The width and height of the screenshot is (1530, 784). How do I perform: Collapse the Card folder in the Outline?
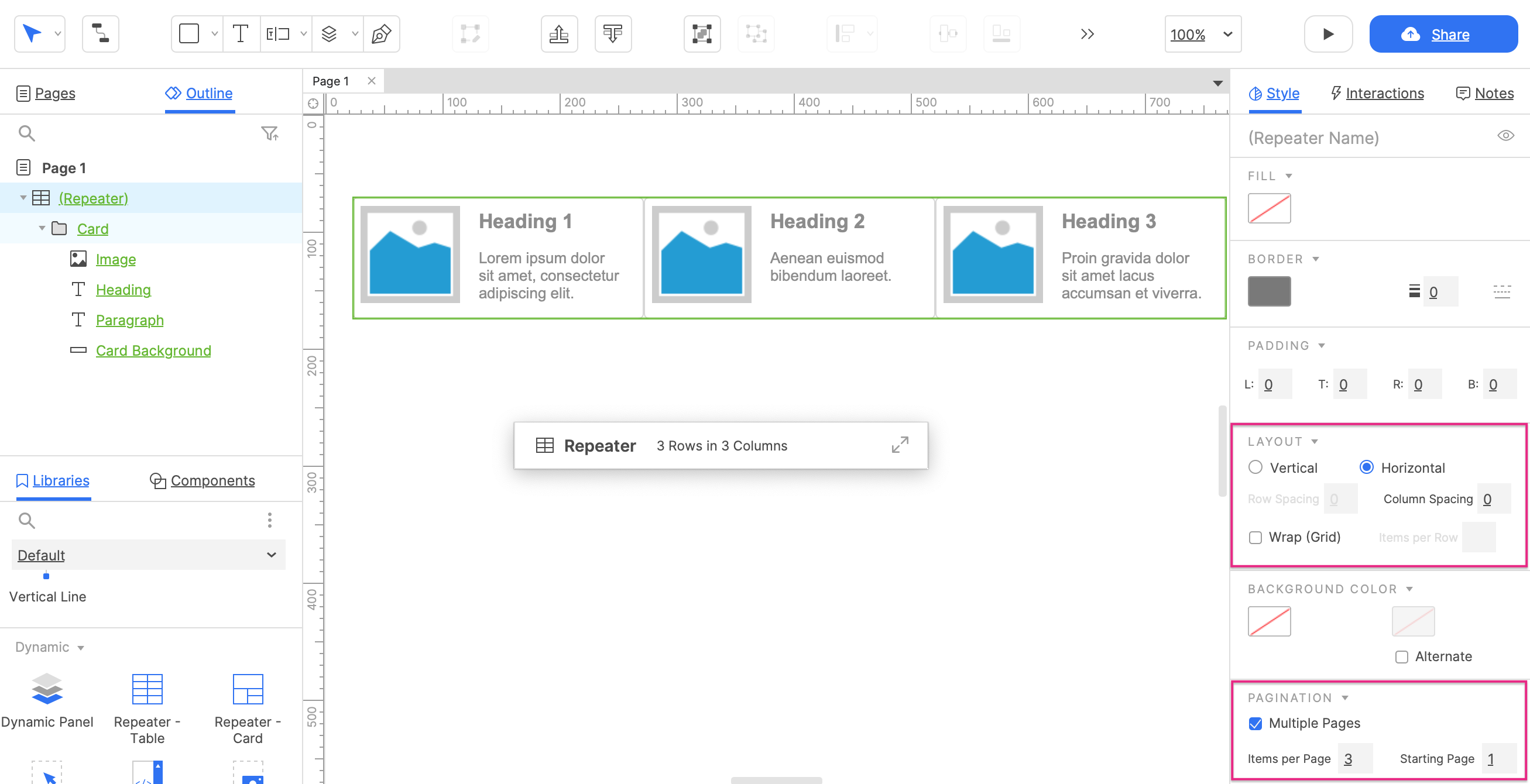tap(42, 228)
